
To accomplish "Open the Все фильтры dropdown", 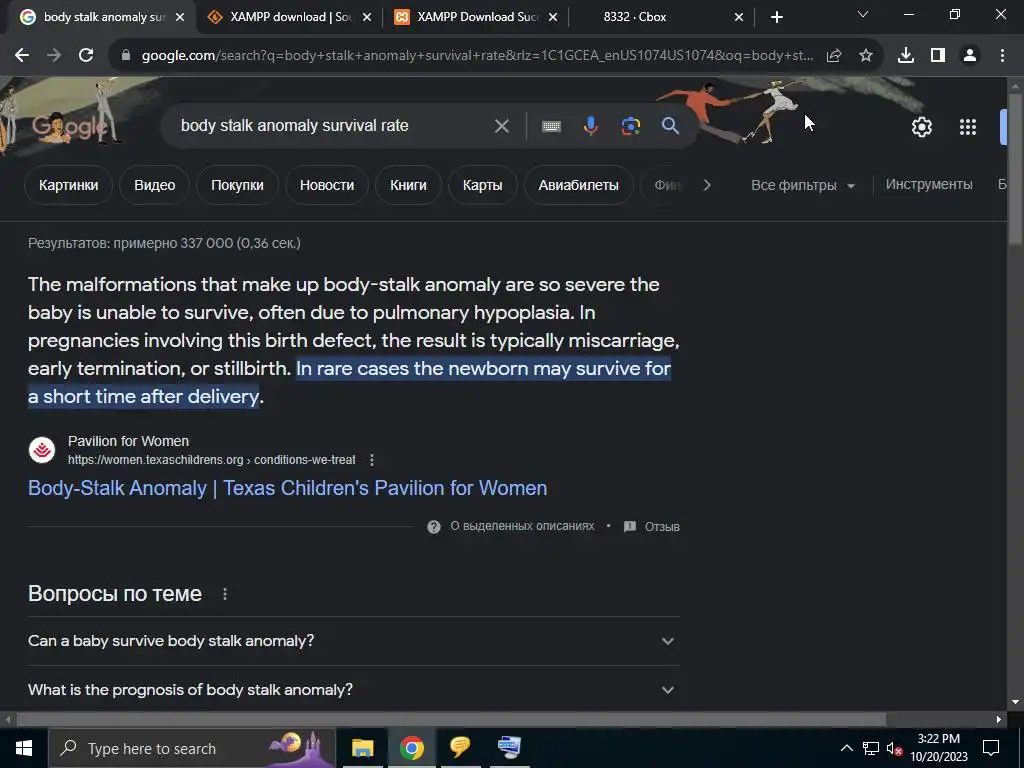I will [x=803, y=185].
